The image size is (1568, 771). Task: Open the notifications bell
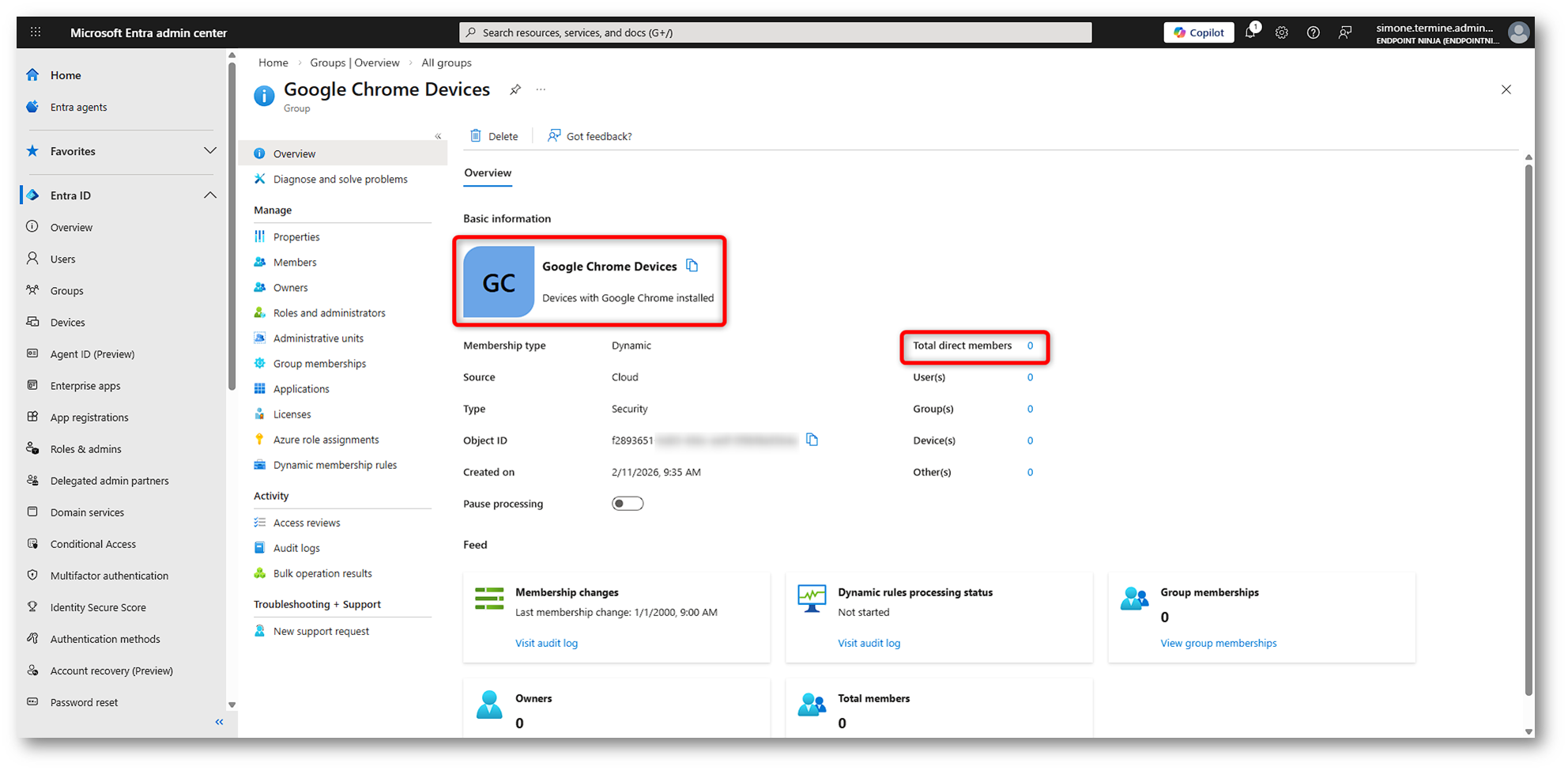pyautogui.click(x=1250, y=32)
